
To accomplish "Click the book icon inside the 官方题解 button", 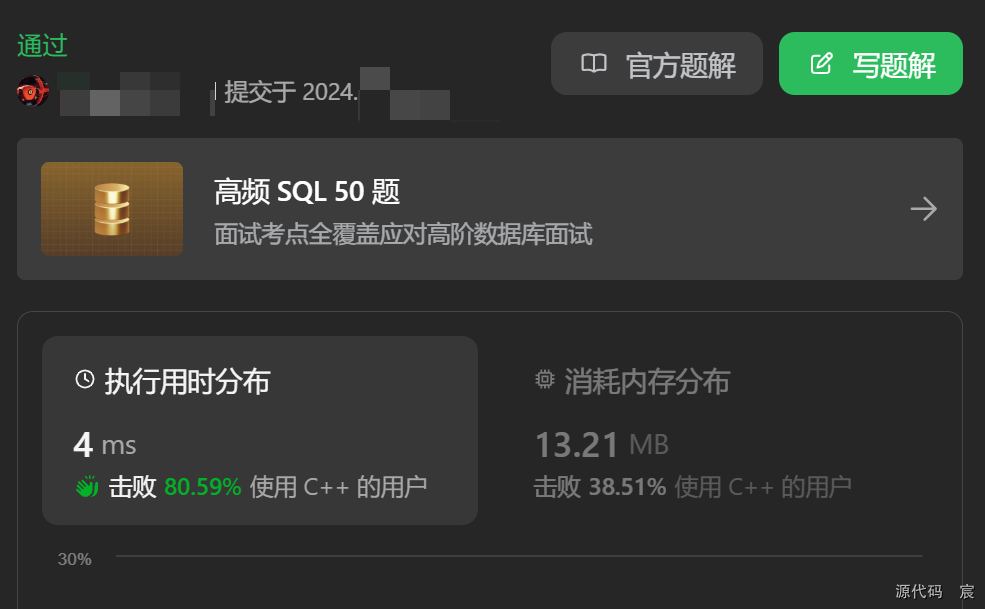I will coord(594,63).
